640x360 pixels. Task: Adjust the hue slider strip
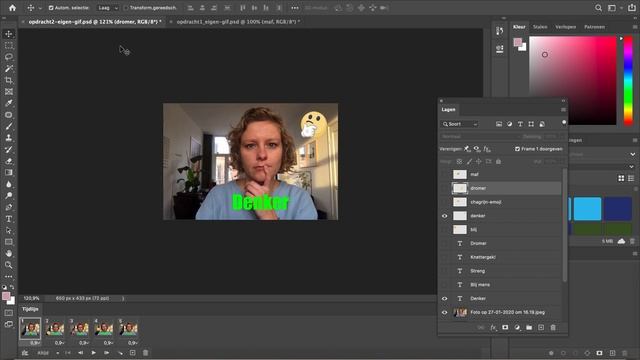click(628, 80)
